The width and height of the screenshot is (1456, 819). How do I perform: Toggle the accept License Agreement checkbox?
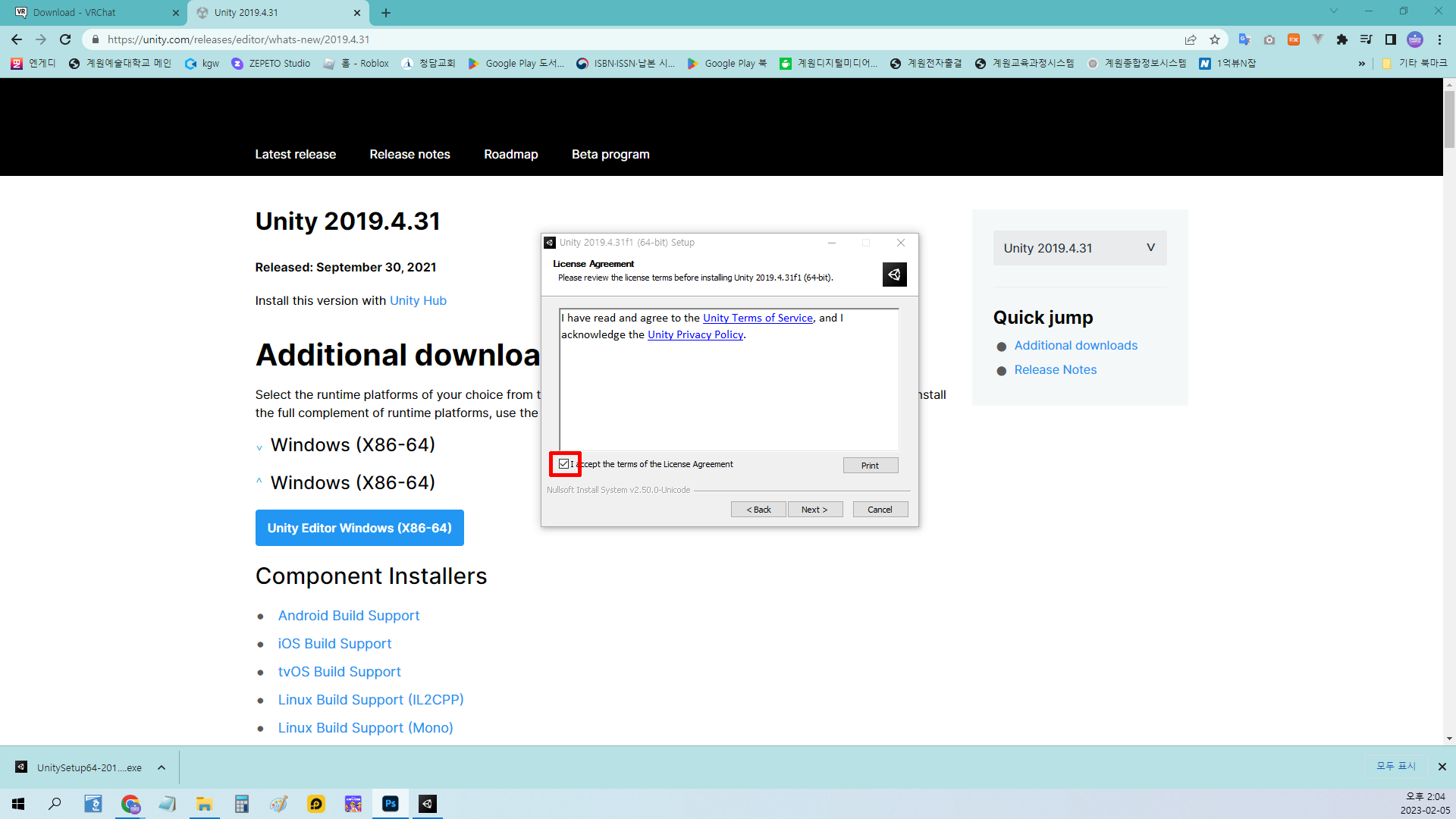[564, 464]
